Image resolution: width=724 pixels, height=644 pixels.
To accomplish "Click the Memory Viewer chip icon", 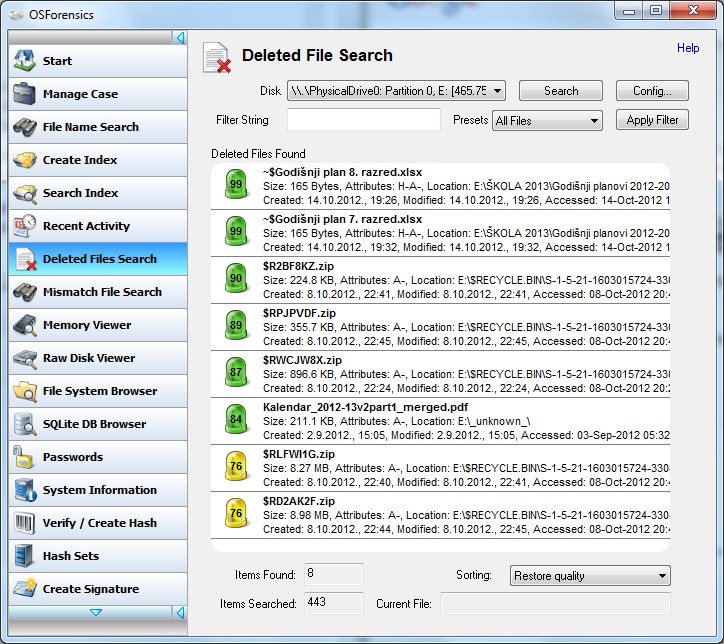I will pos(25,325).
